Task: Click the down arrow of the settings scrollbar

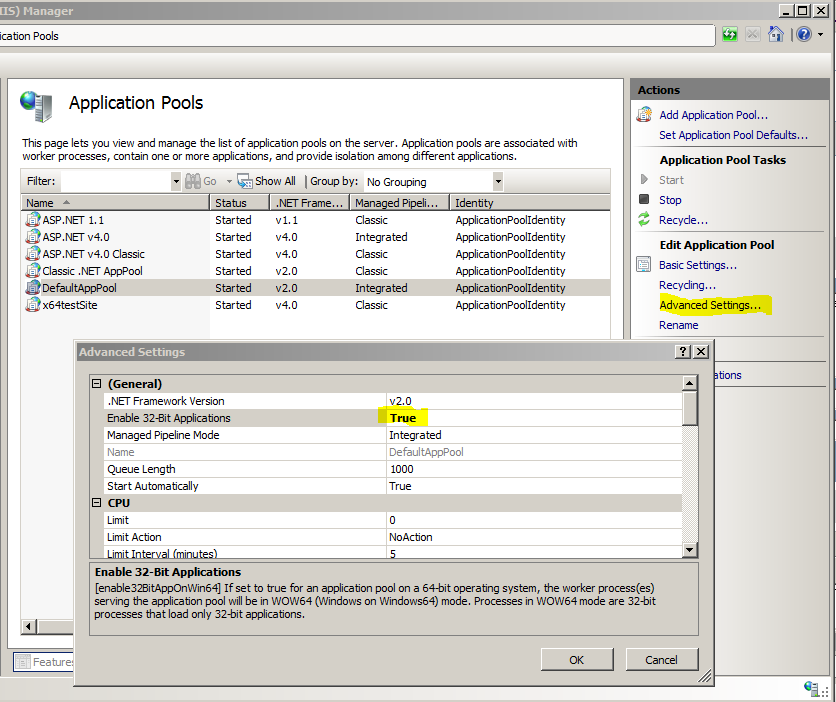Action: 689,550
